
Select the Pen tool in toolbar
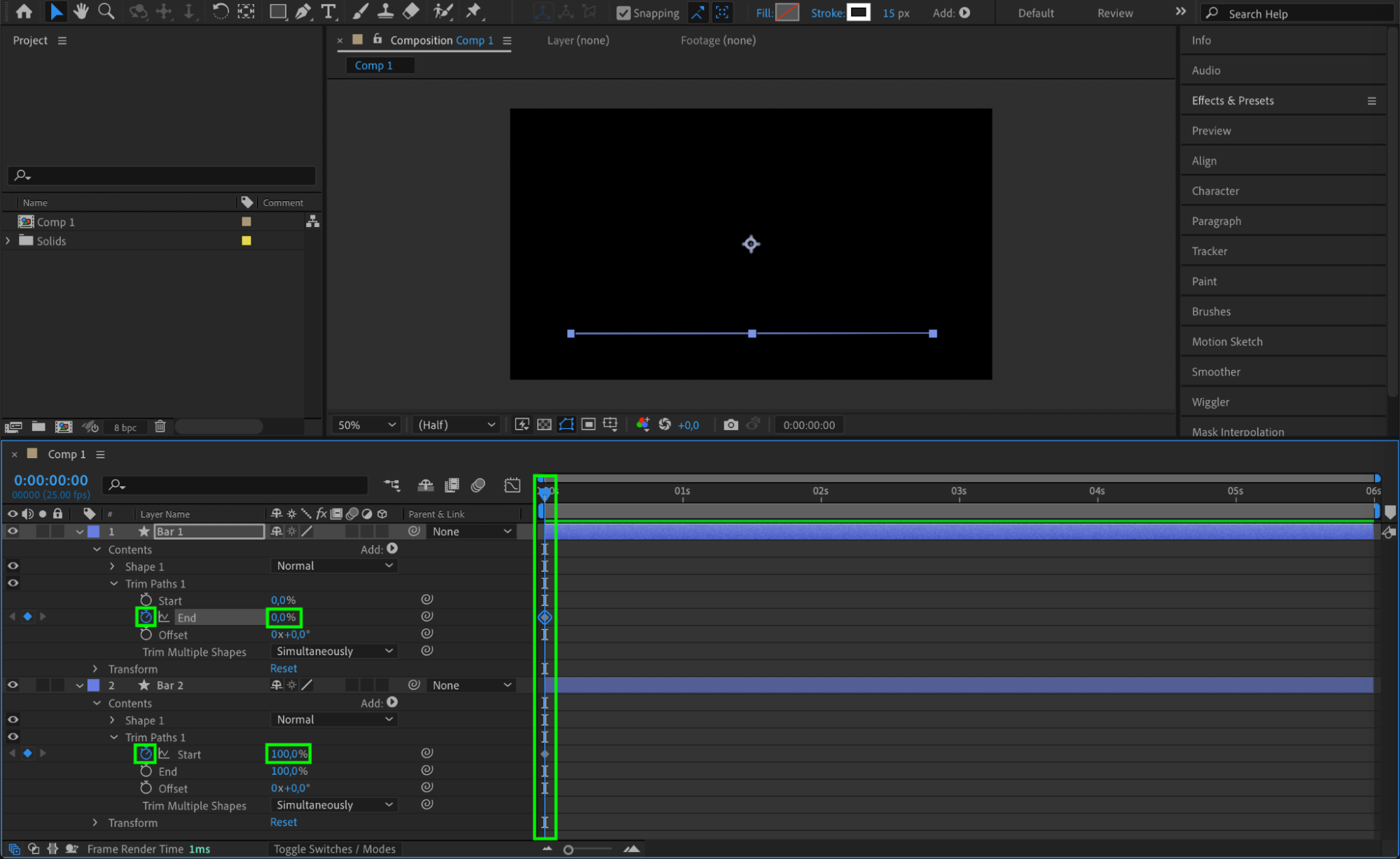tap(303, 11)
